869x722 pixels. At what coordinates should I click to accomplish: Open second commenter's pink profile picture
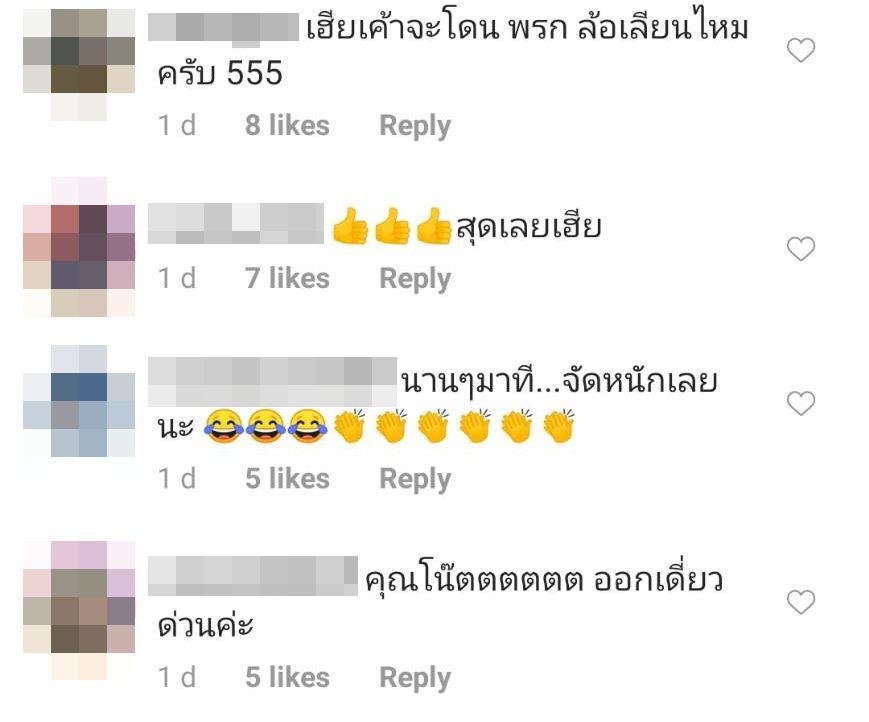point(79,247)
